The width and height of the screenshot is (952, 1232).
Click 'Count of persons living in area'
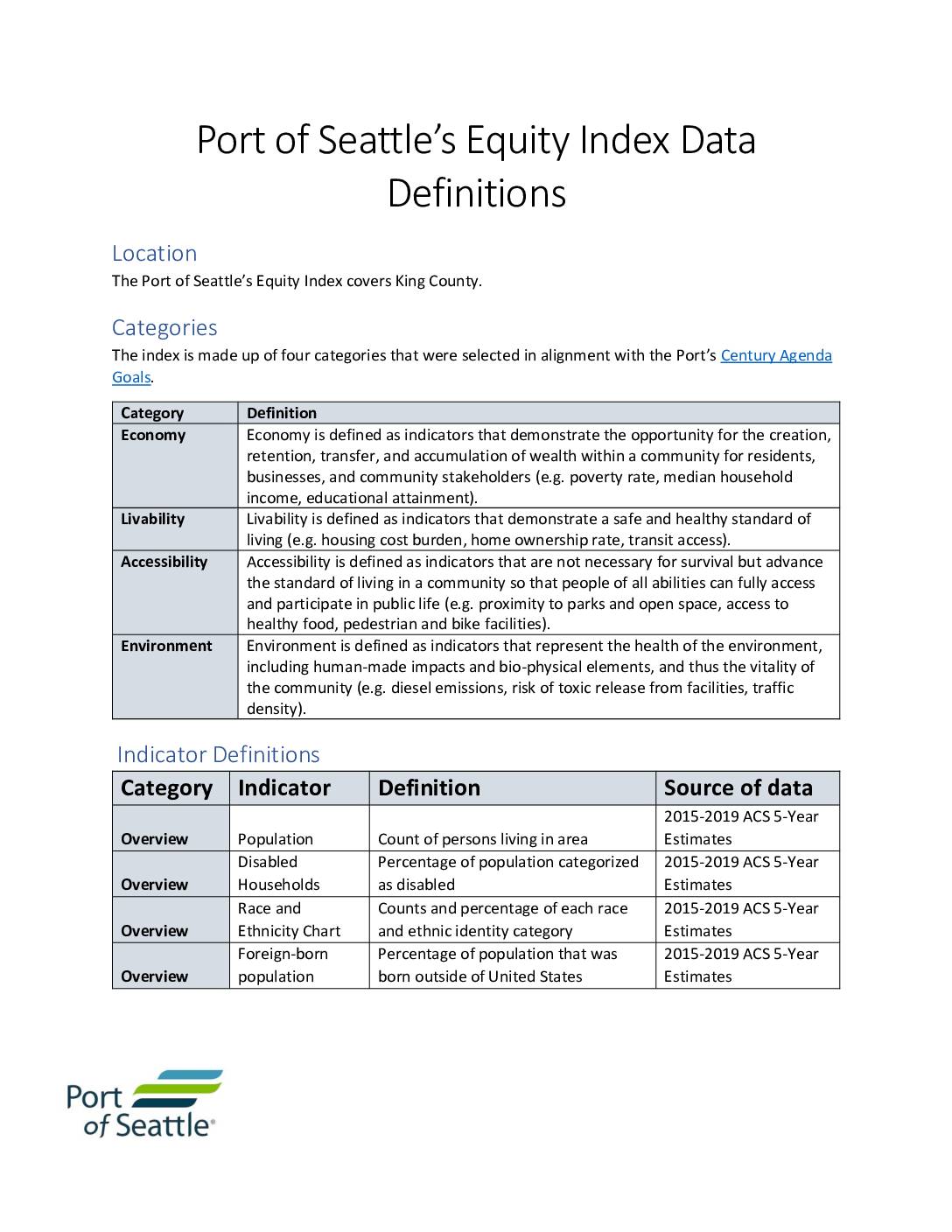click(483, 839)
